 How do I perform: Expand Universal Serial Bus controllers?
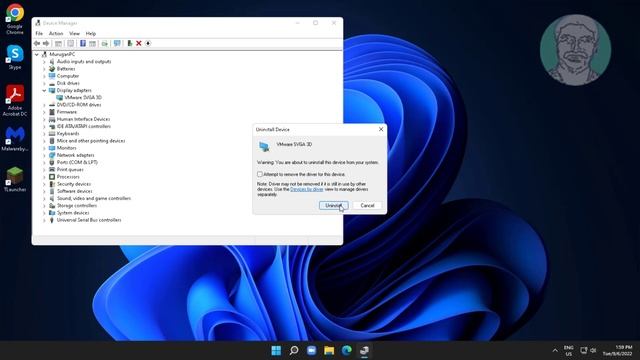[x=44, y=220]
